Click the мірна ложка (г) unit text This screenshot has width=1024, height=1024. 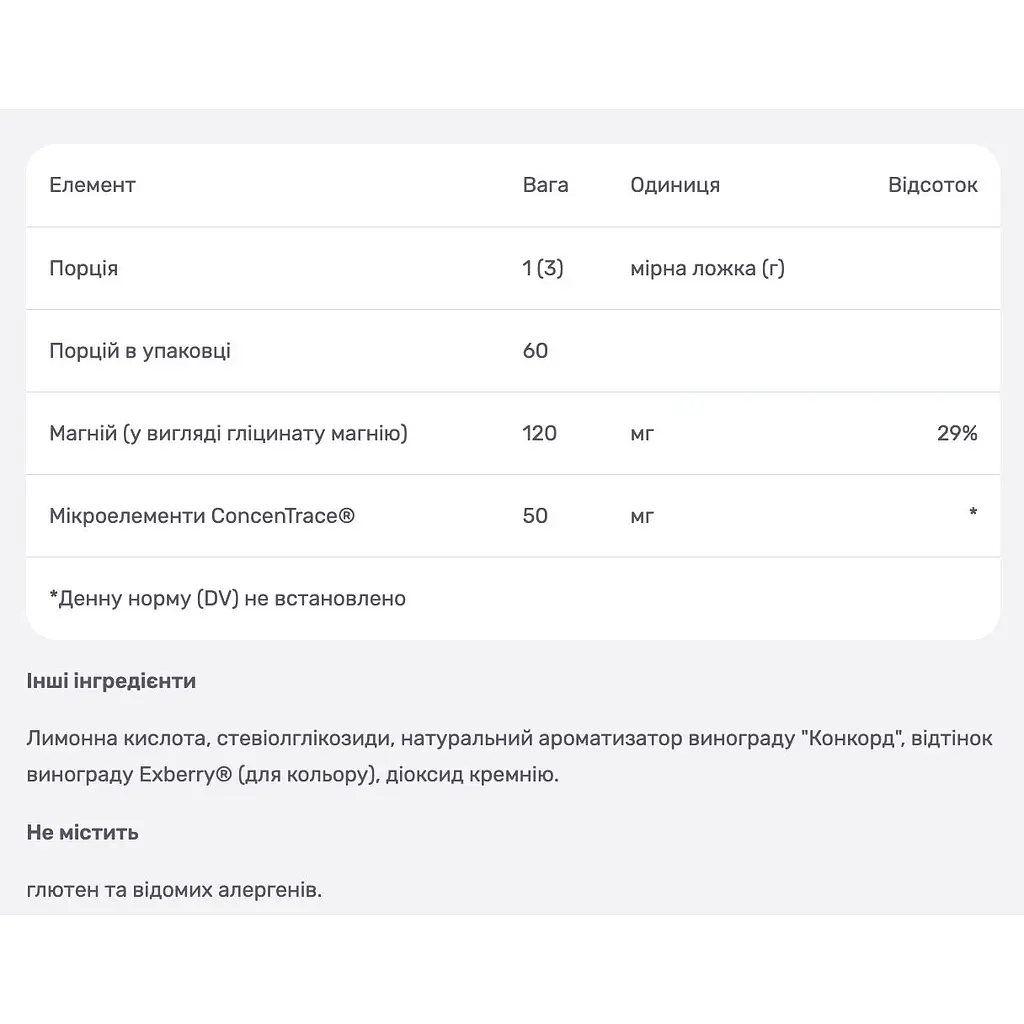coord(707,268)
